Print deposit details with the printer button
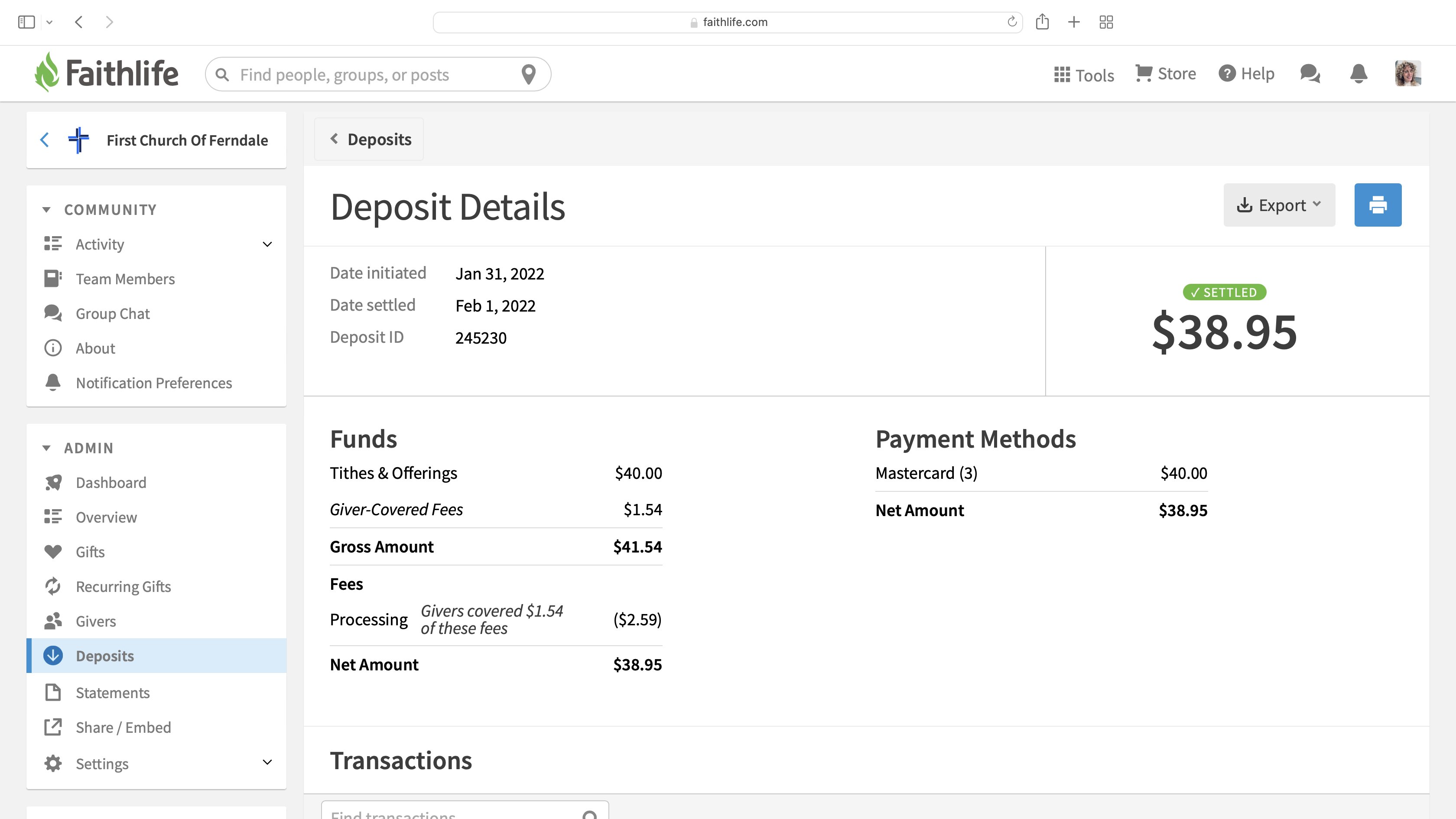This screenshot has height=819, width=1456. point(1378,205)
